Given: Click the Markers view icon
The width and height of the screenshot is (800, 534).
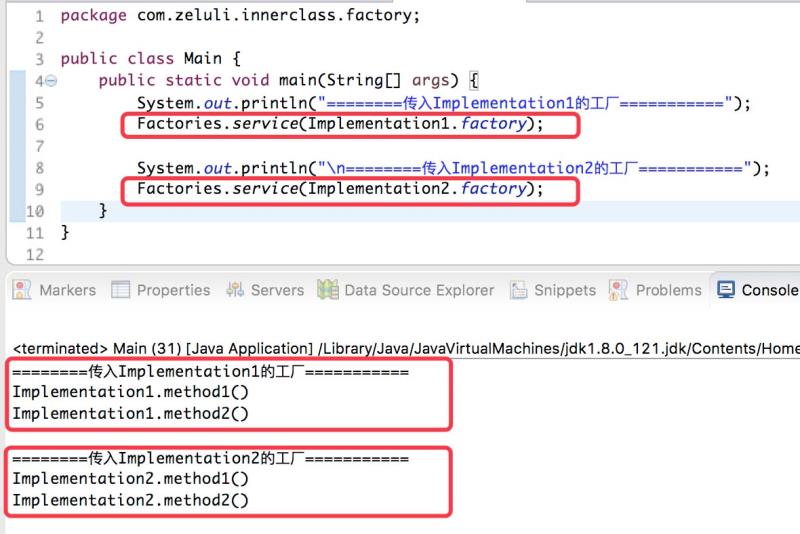Looking at the screenshot, I should 21,290.
